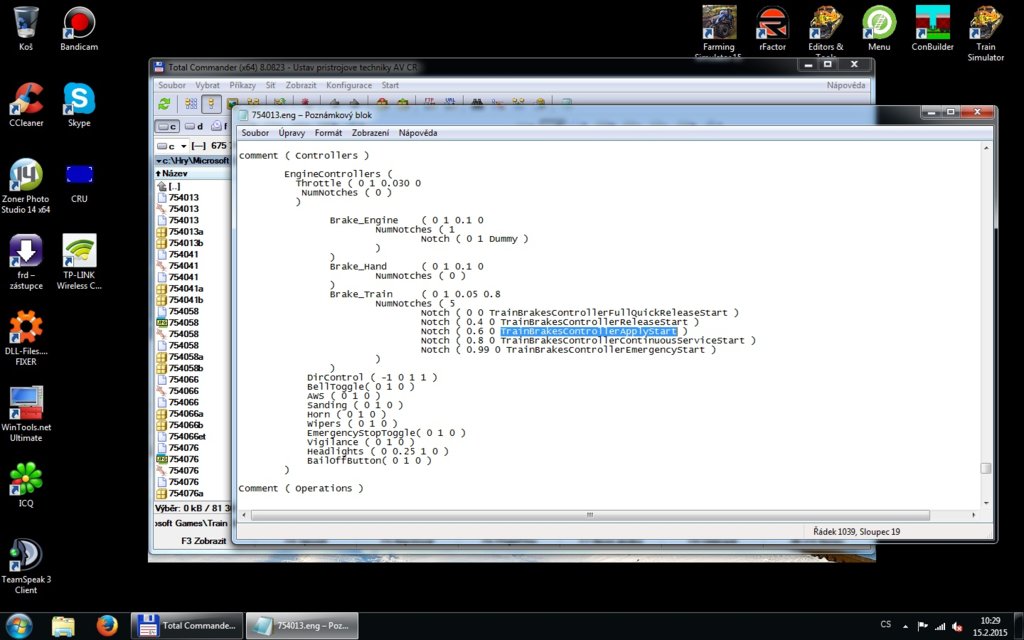Open the Konfigurace menu in Total Commander

[x=348, y=86]
